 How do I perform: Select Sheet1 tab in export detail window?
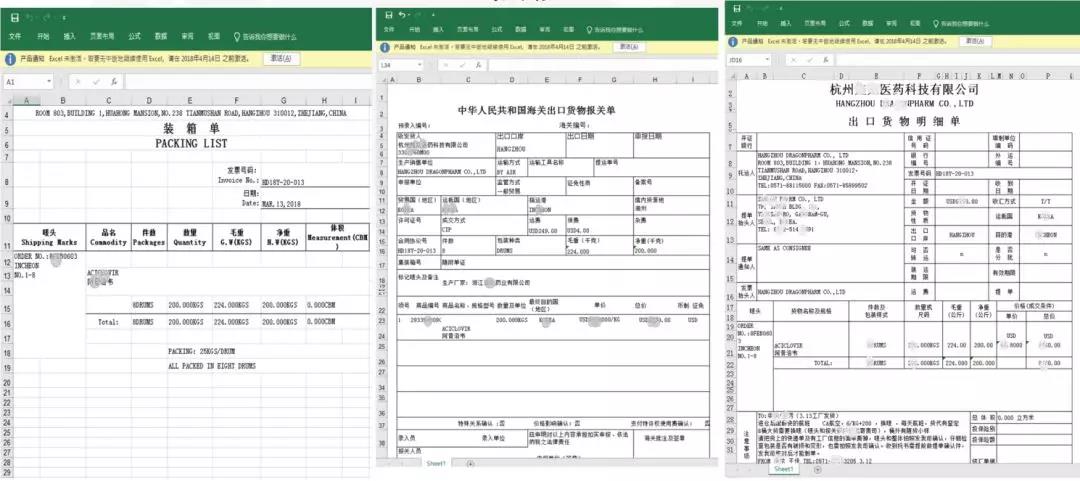click(x=783, y=469)
